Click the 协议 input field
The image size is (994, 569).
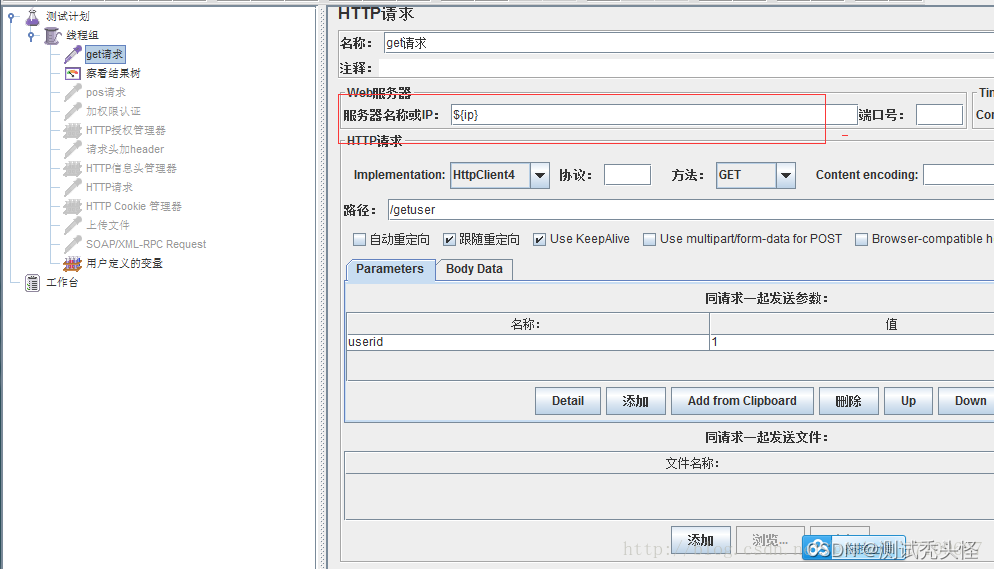tap(628, 175)
